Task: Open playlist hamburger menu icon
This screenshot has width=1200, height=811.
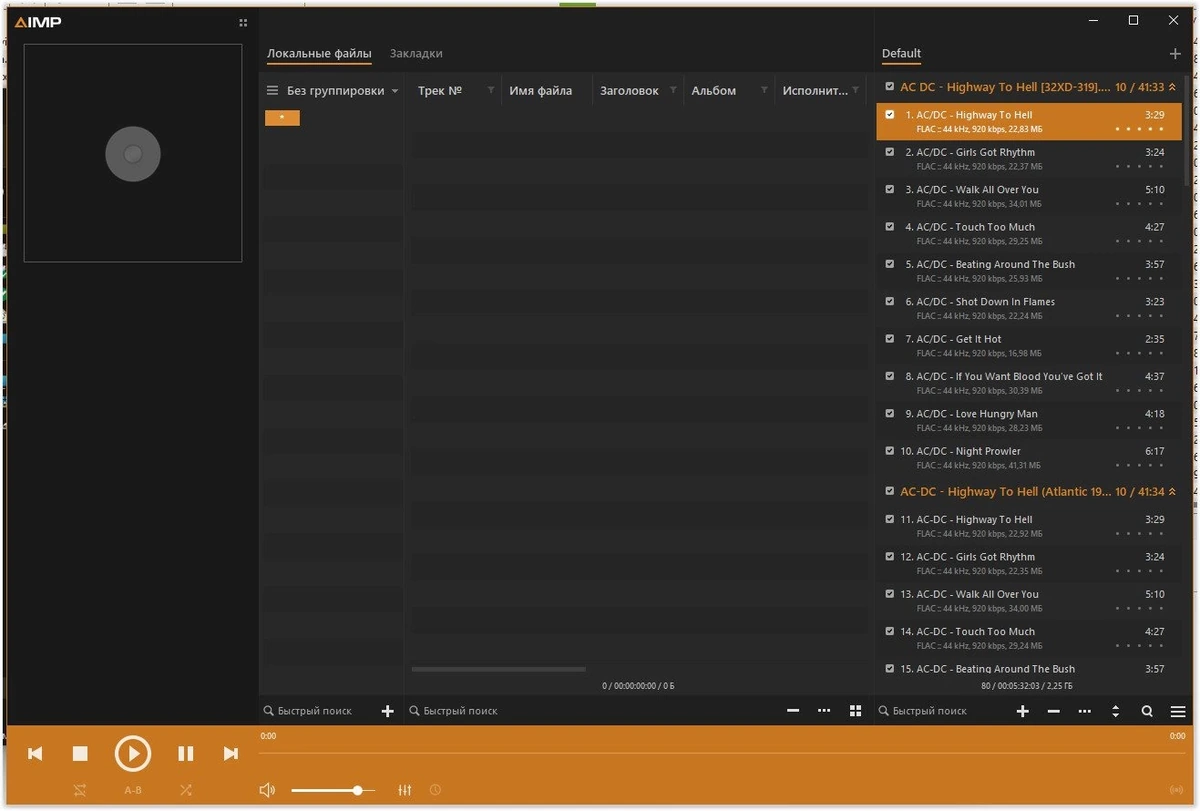Action: coord(1178,711)
